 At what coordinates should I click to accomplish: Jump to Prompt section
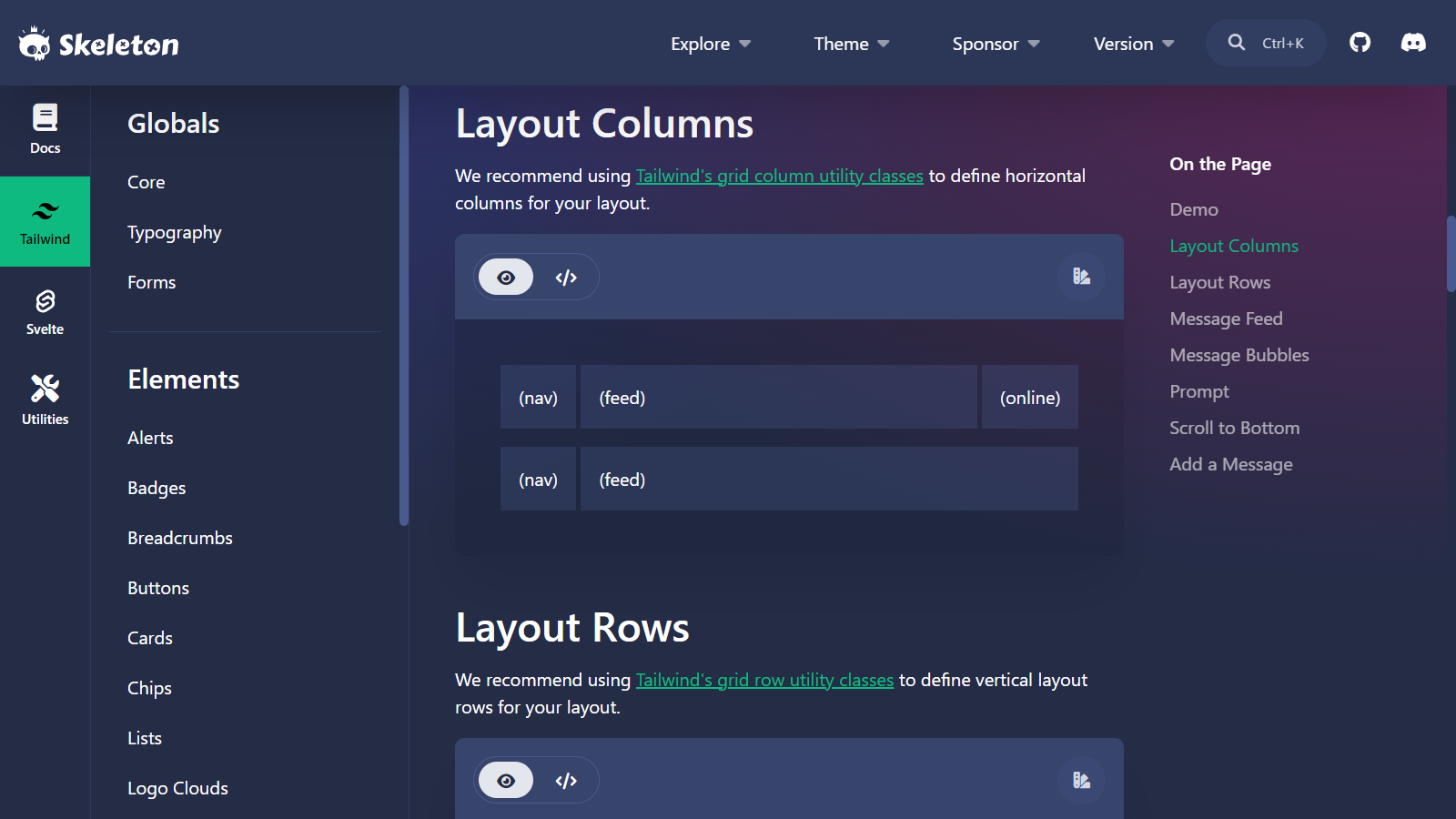pos(1199,391)
